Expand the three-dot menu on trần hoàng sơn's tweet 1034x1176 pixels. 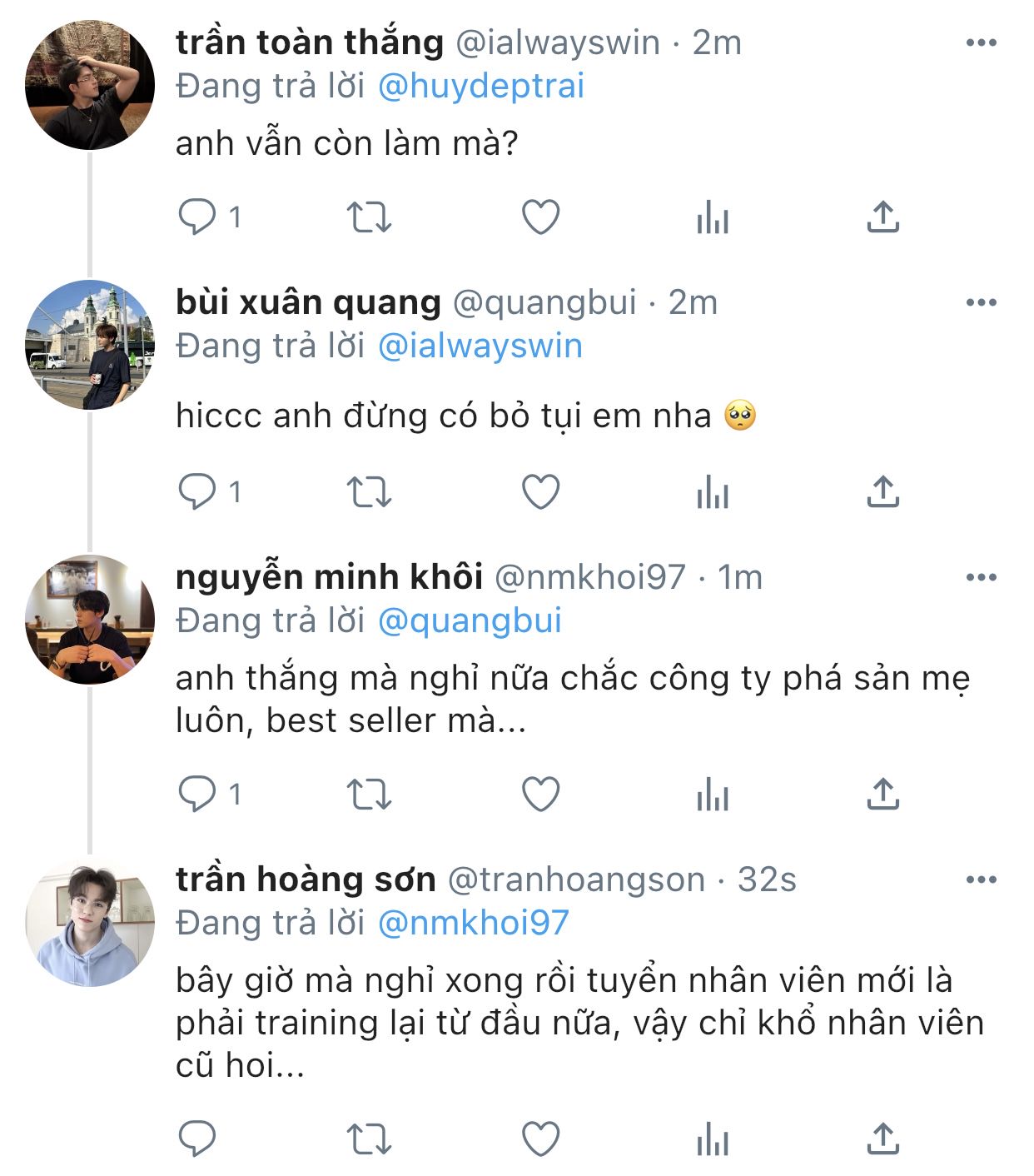pyautogui.click(x=981, y=880)
